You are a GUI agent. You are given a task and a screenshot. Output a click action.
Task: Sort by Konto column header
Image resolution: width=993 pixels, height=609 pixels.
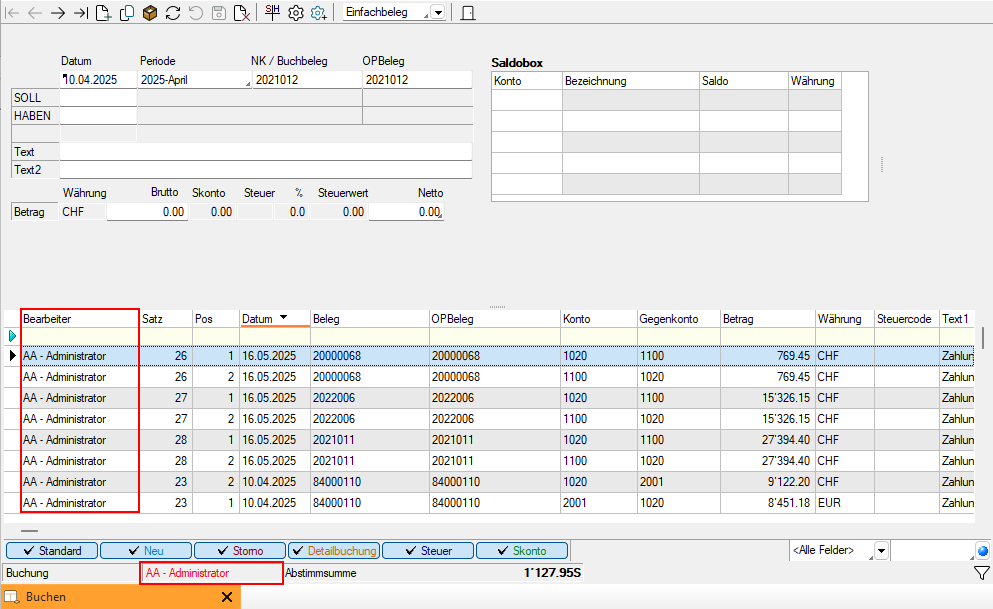(x=598, y=319)
